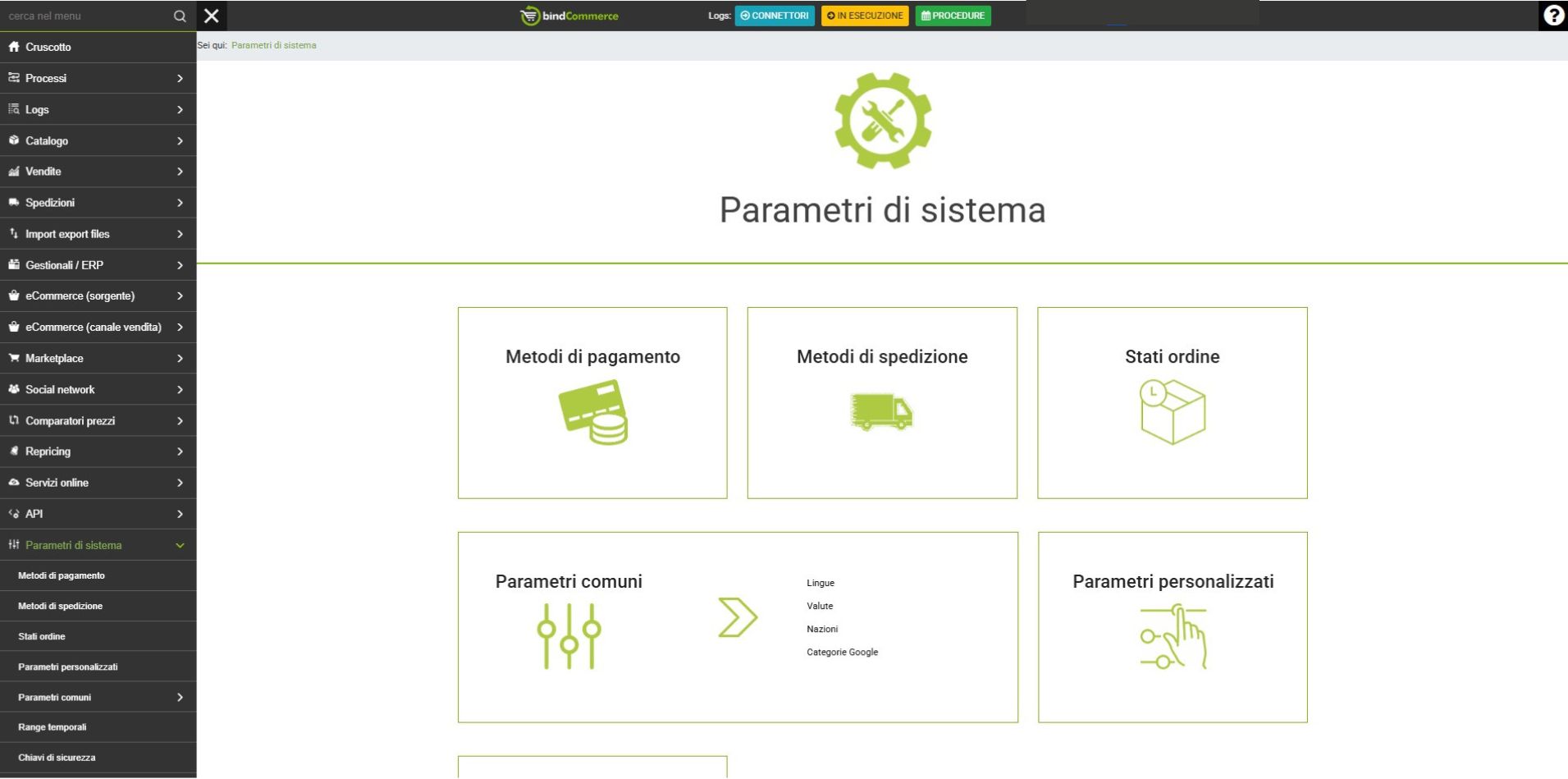Select Chiavi di sicurezza in sidebar

coord(57,758)
